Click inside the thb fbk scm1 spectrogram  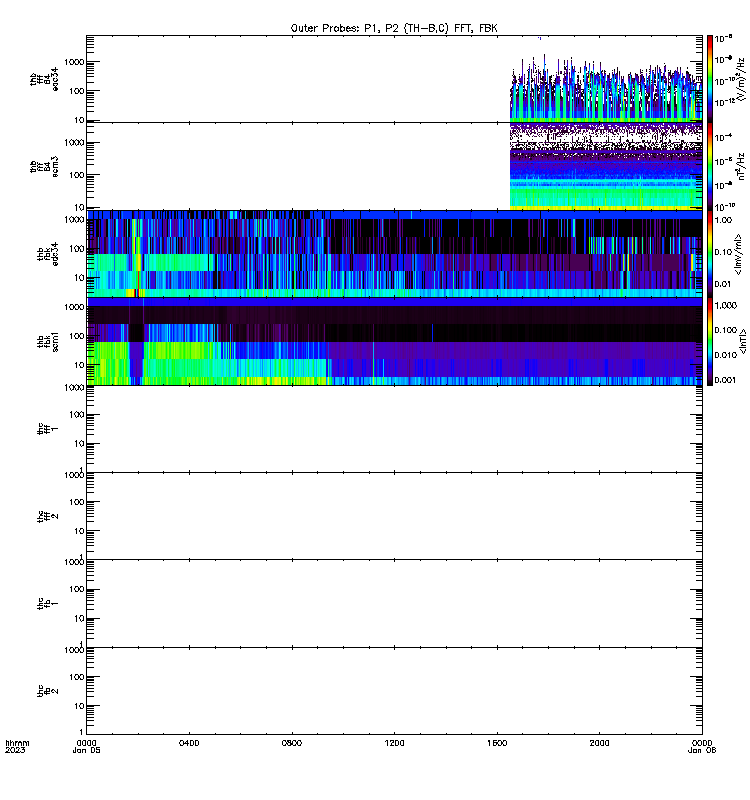click(394, 341)
